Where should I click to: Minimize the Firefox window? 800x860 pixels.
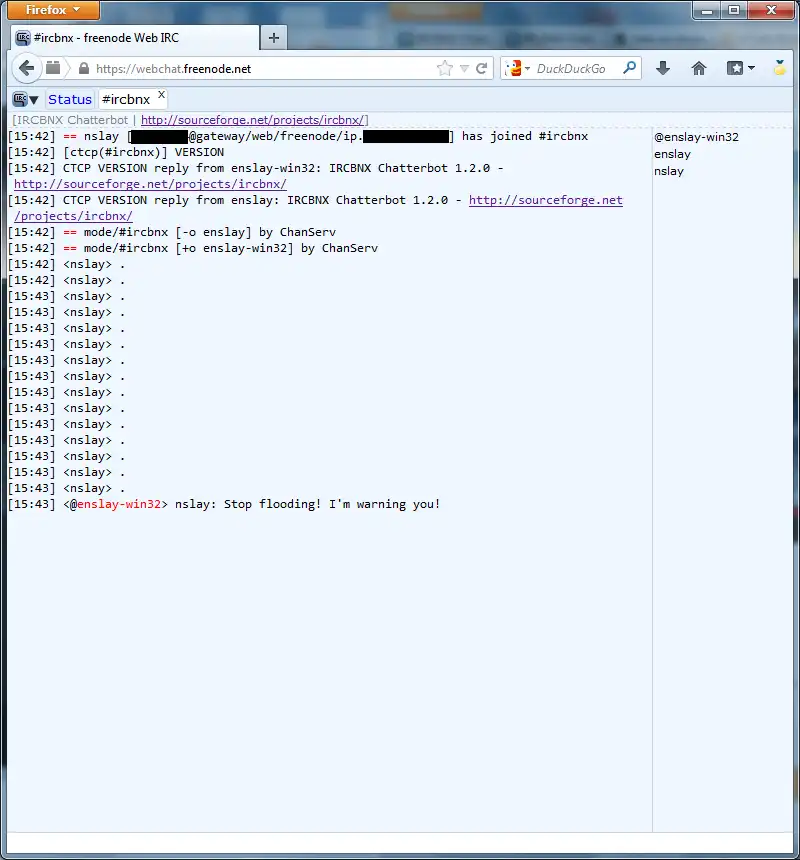[707, 10]
